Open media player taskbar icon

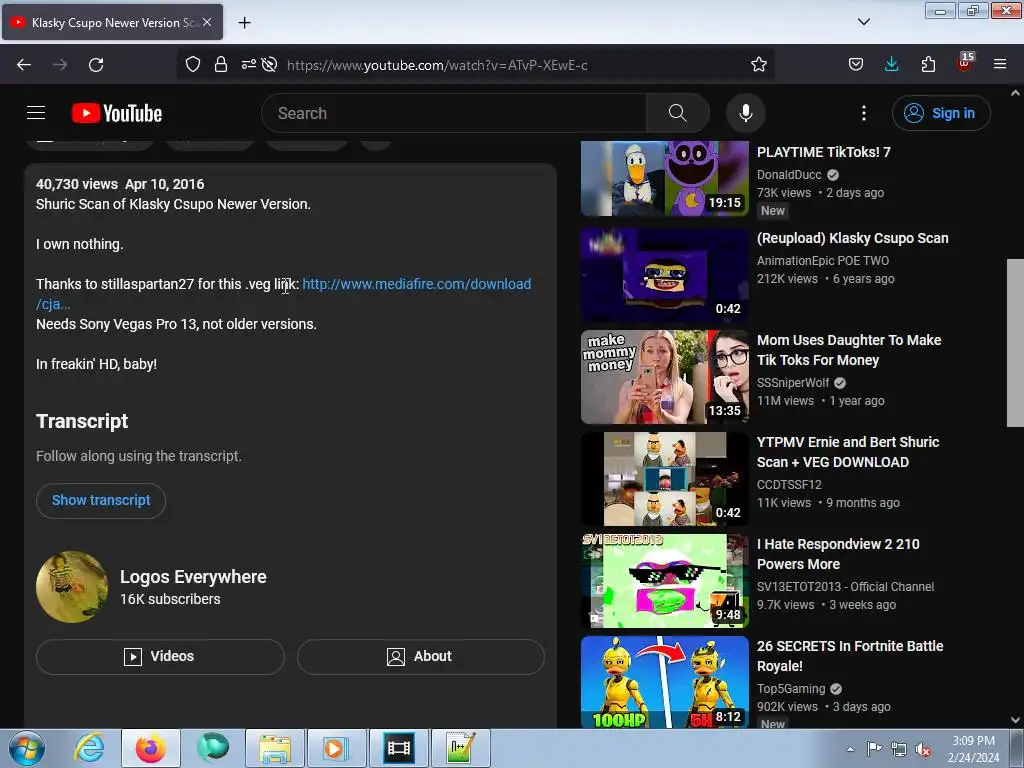pyautogui.click(x=336, y=748)
